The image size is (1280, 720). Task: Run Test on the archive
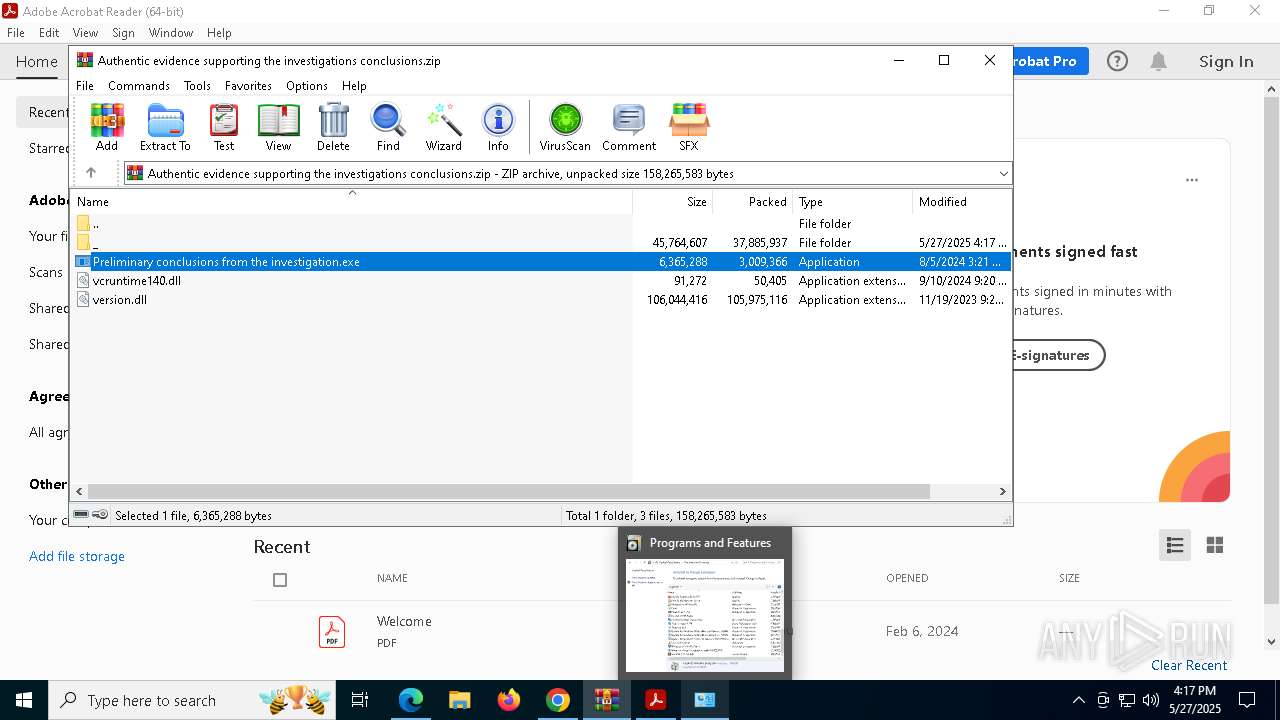pos(224,127)
